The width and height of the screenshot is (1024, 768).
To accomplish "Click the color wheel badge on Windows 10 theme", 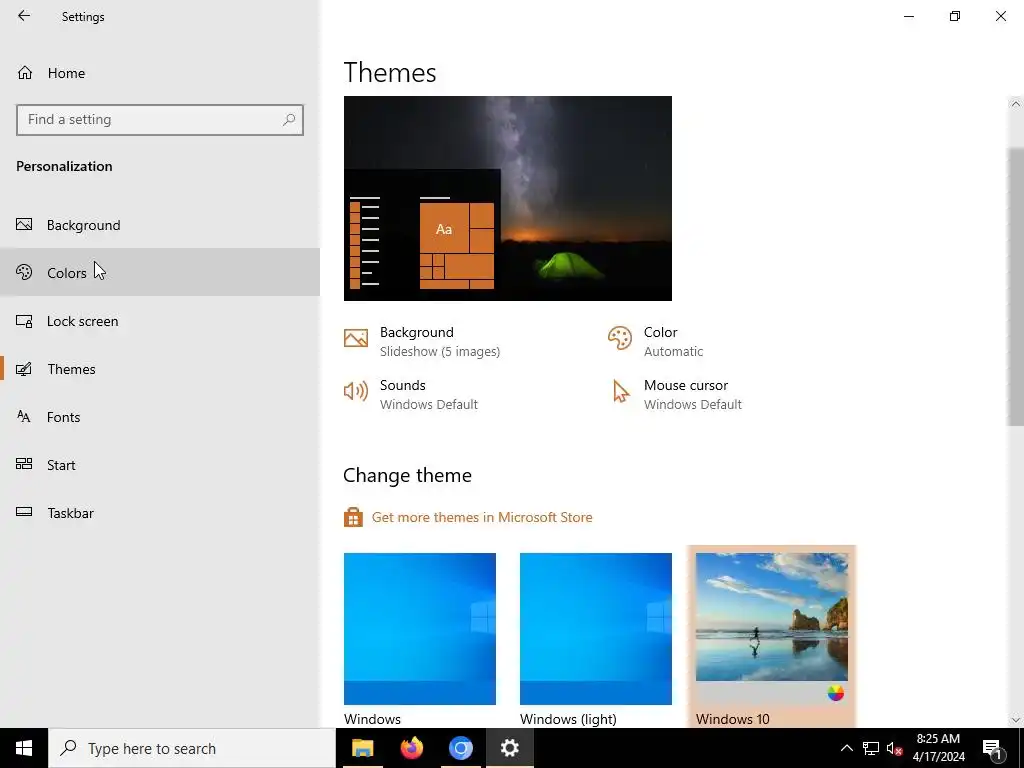I will 835,693.
